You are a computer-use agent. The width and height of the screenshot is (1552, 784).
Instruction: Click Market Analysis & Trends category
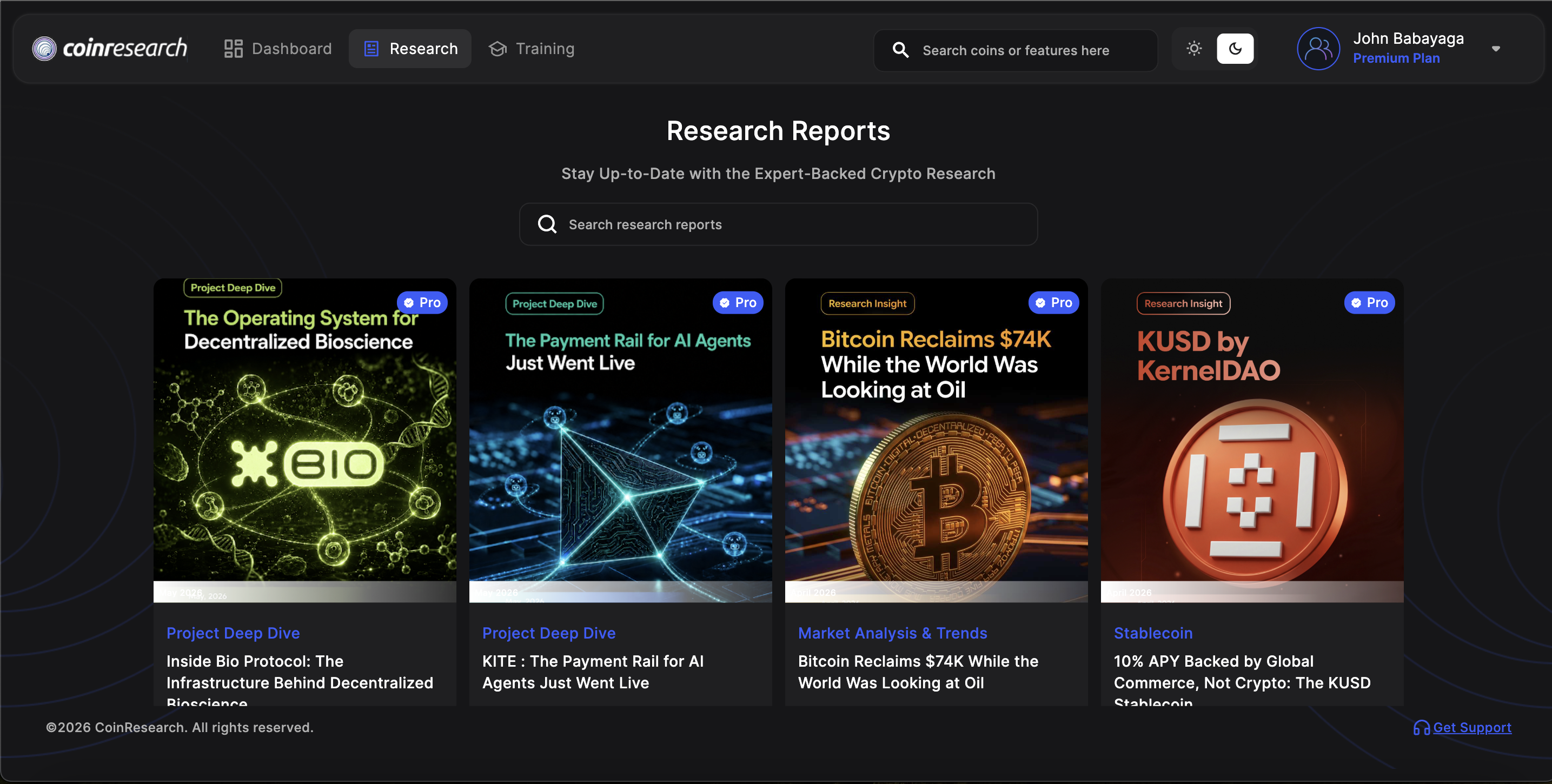(892, 633)
